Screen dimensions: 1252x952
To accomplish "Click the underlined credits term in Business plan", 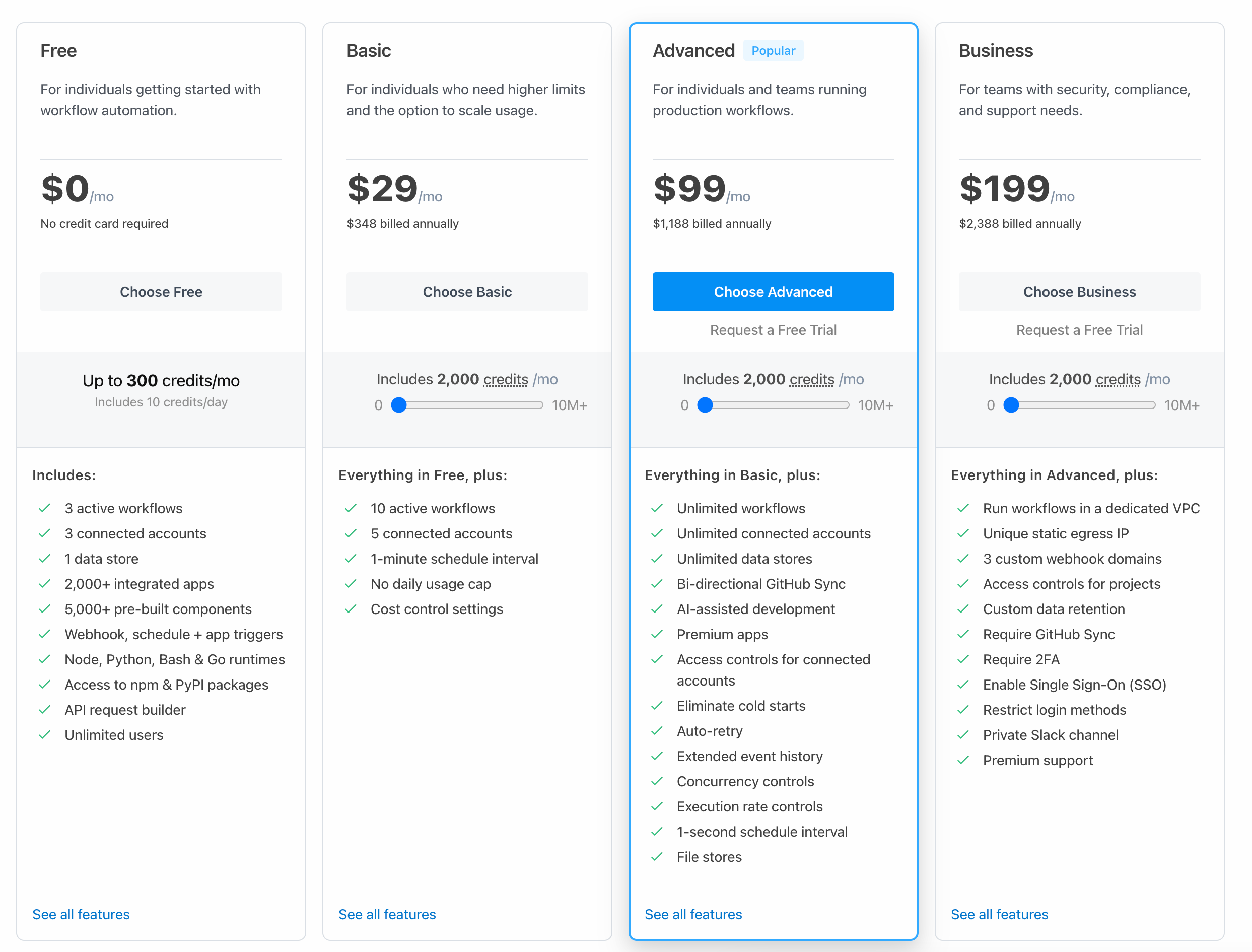I will [x=1117, y=379].
